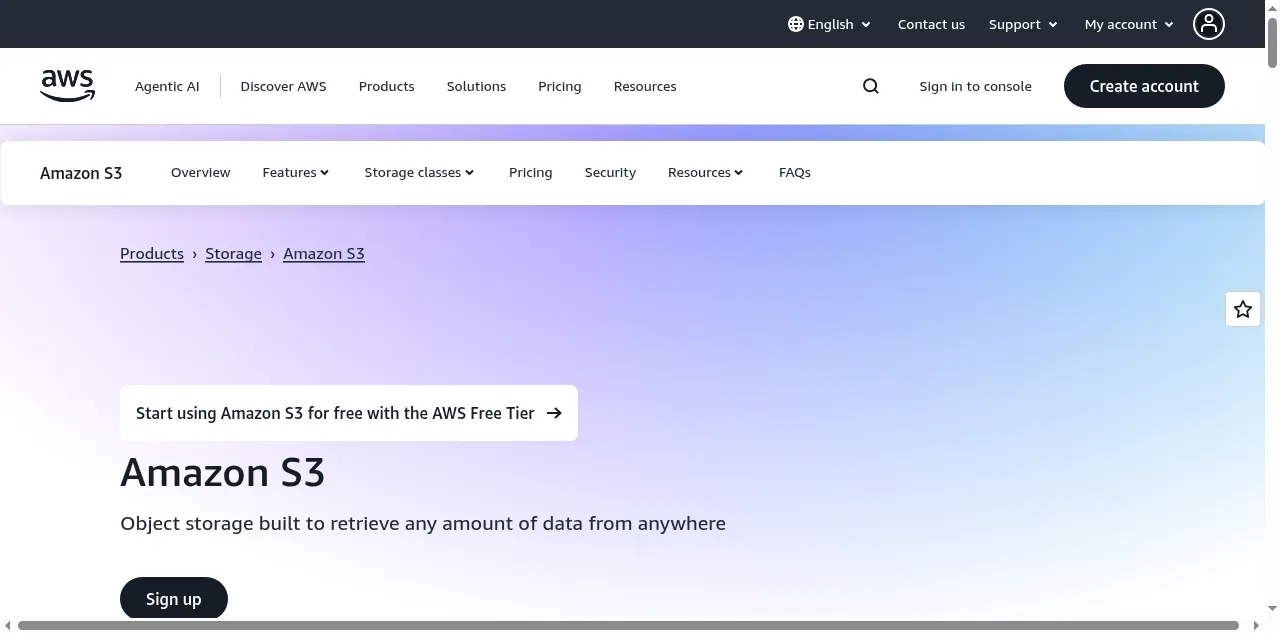Click the Amazon S3 product nav title
This screenshot has width=1280, height=633.
coord(81,173)
